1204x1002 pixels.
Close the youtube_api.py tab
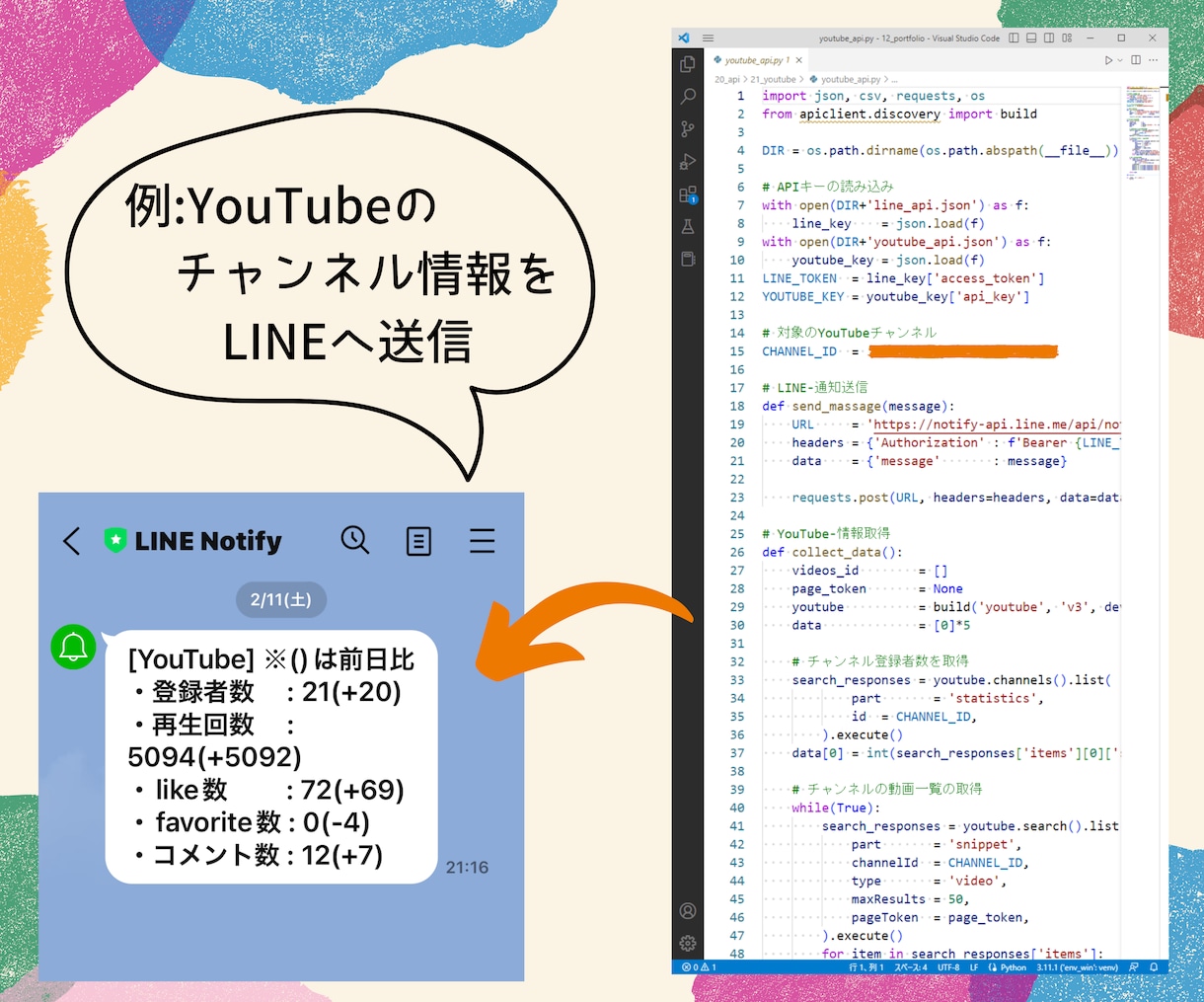799,60
